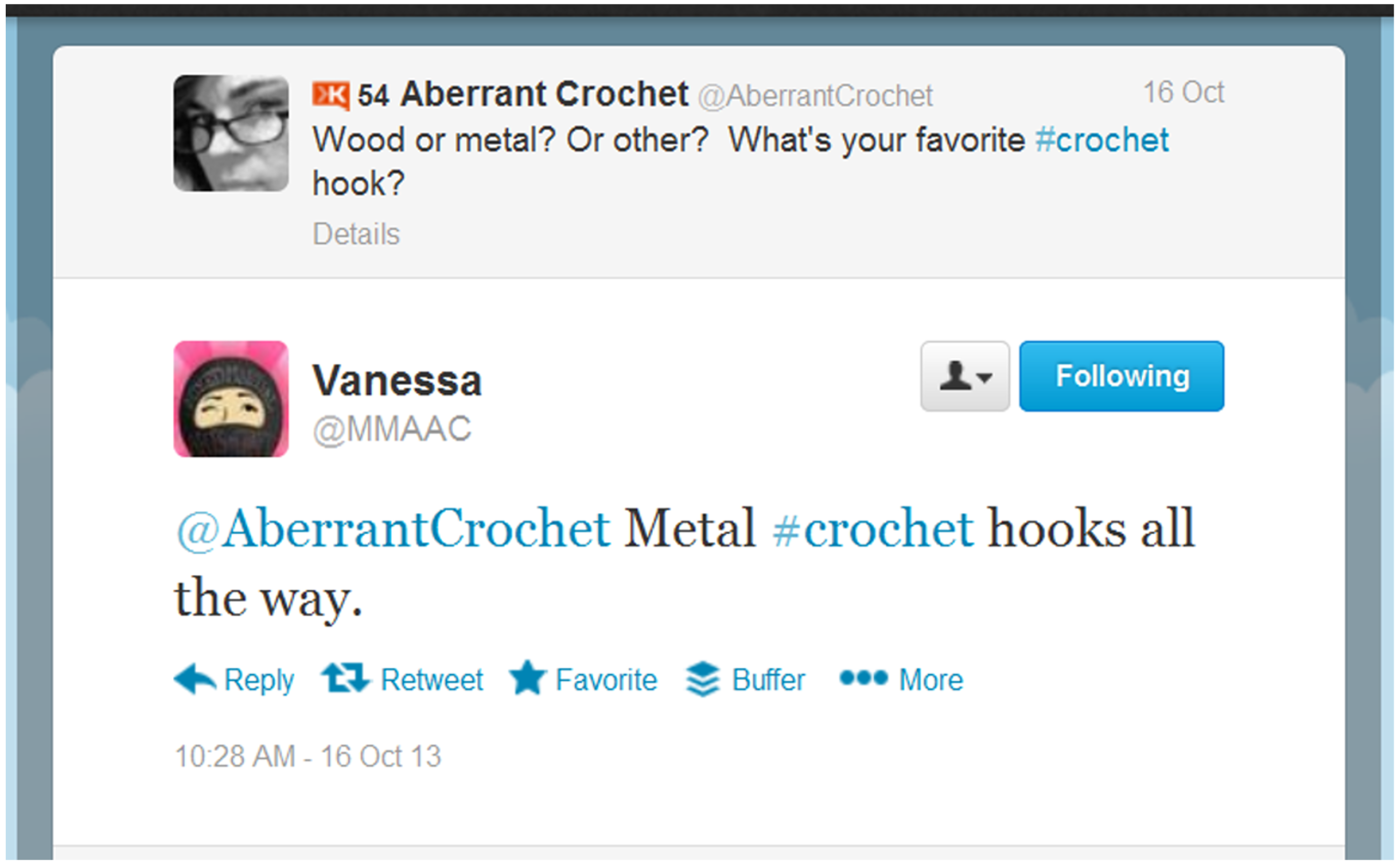This screenshot has height=866, width=1400.
Task: Click the Favorite star icon
Action: coord(528,678)
